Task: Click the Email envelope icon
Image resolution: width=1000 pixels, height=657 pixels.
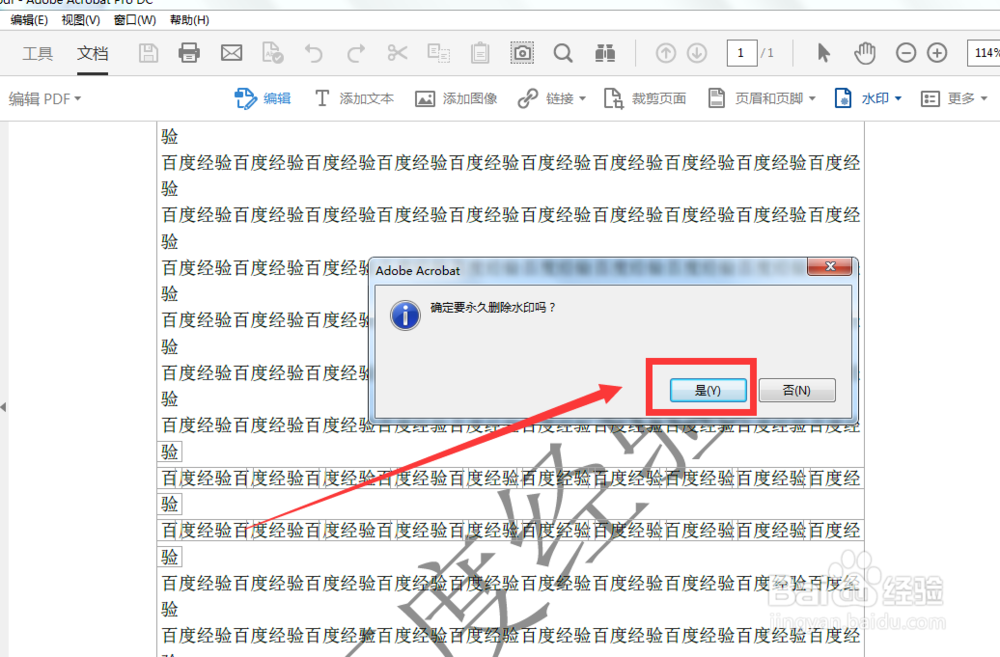Action: [x=232, y=53]
